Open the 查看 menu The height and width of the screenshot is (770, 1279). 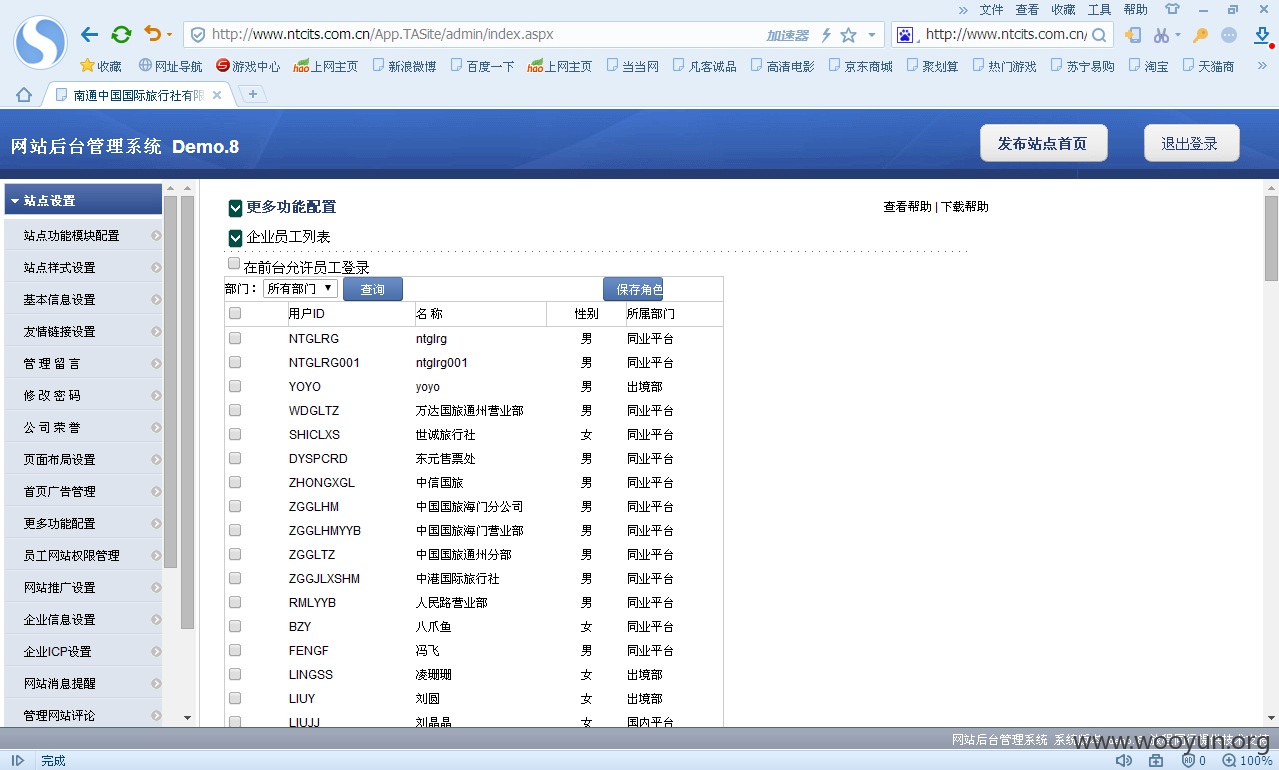[1027, 9]
